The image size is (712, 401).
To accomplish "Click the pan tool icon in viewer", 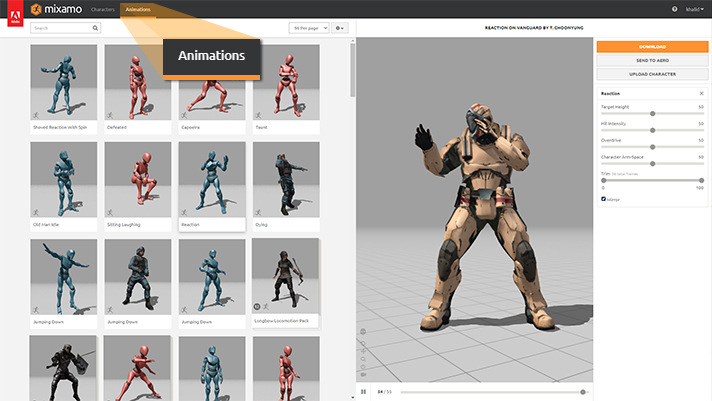I will coord(363,351).
